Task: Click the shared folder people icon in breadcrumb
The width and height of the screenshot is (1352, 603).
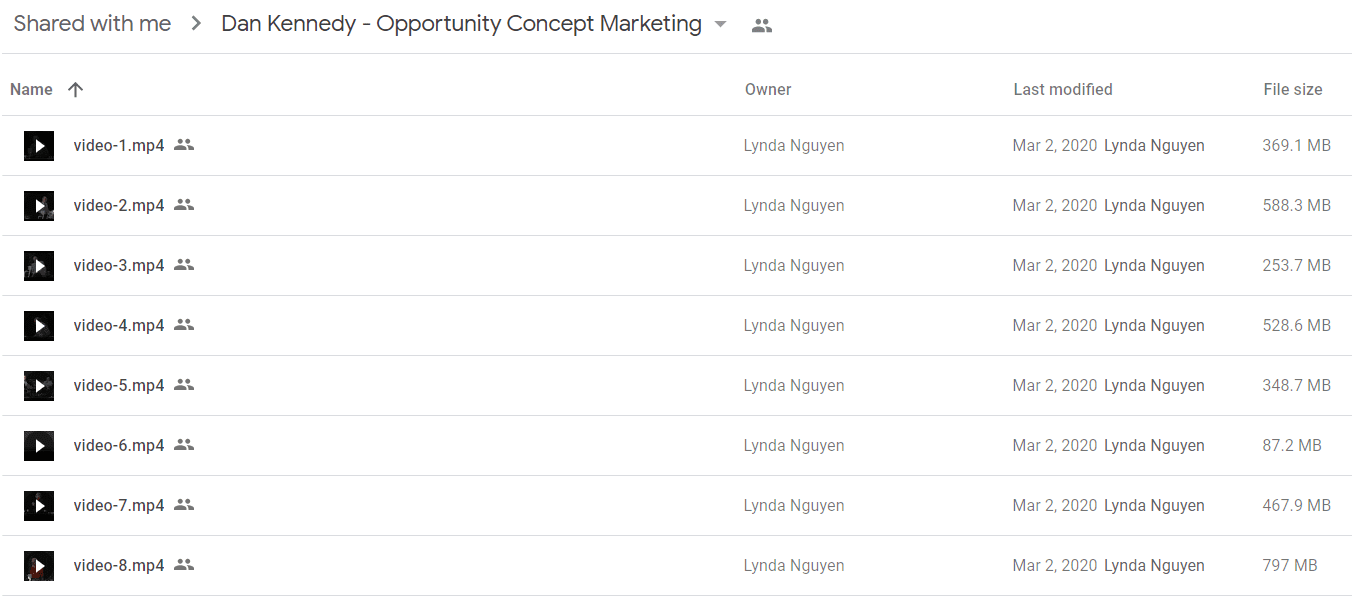Action: [x=762, y=26]
